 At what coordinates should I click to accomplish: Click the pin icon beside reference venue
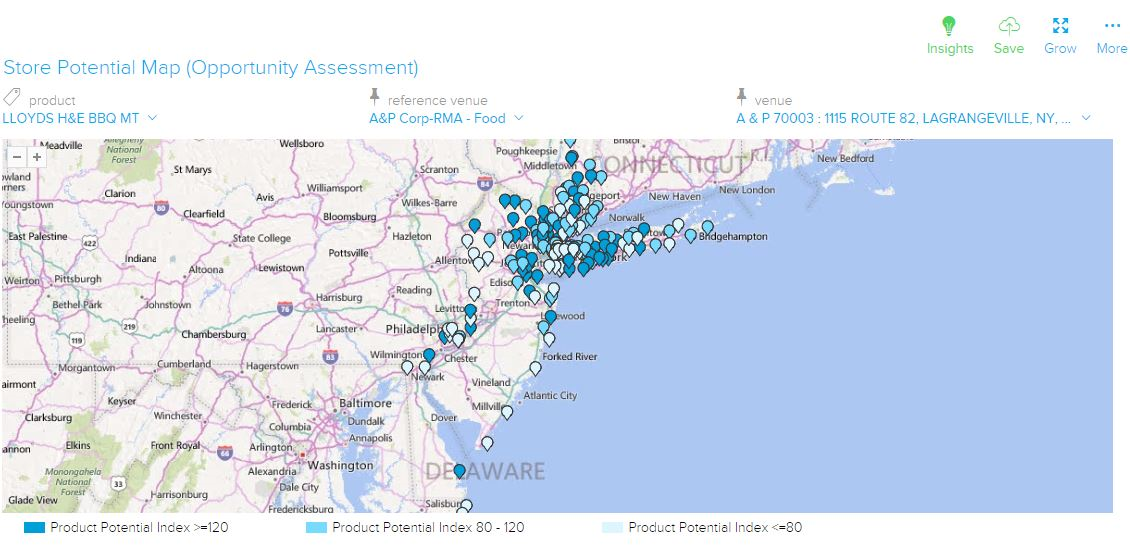[375, 97]
